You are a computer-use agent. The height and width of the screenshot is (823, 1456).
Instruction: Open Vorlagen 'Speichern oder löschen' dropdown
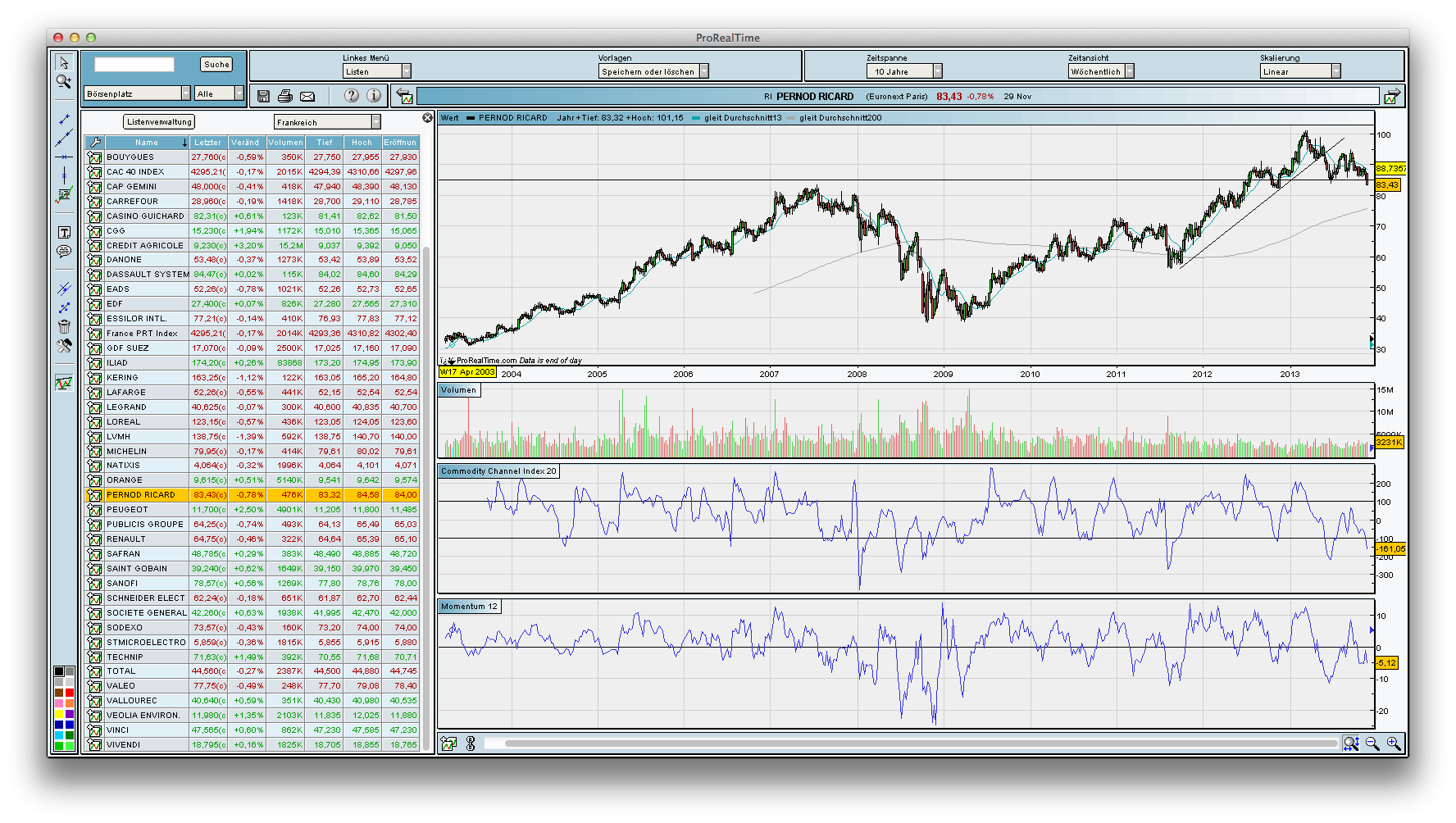click(653, 71)
